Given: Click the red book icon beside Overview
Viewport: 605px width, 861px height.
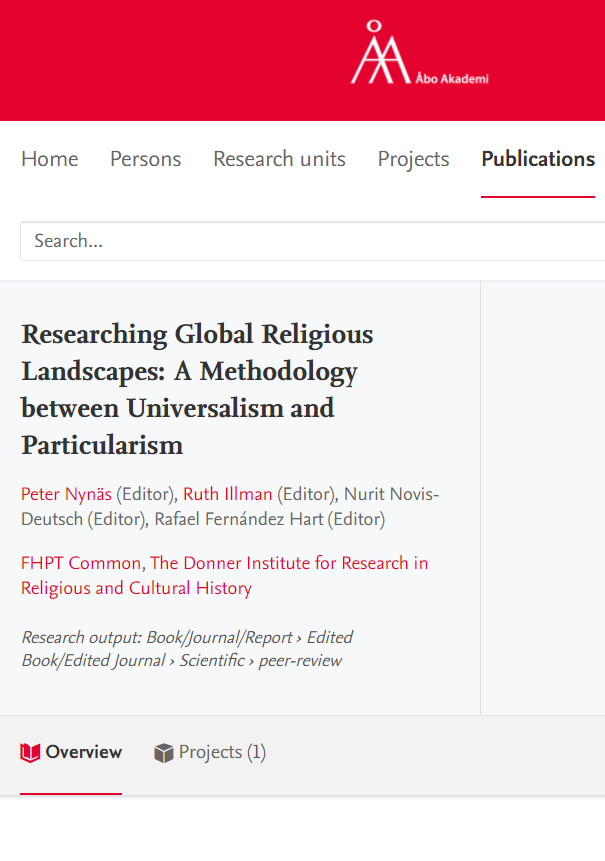Looking at the screenshot, I should point(30,753).
